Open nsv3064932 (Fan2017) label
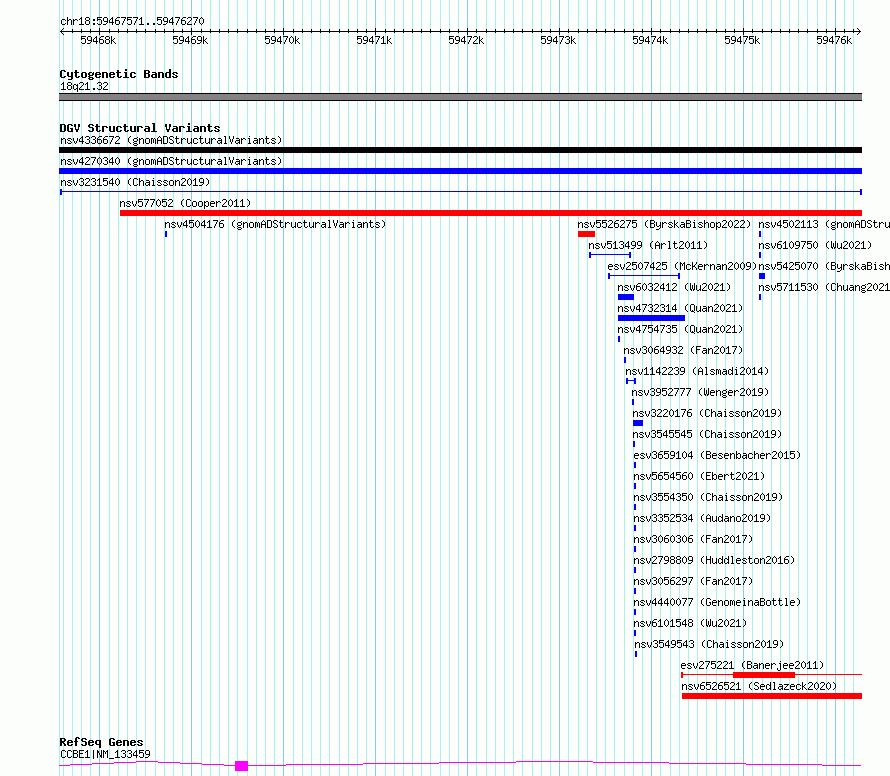 coord(683,350)
